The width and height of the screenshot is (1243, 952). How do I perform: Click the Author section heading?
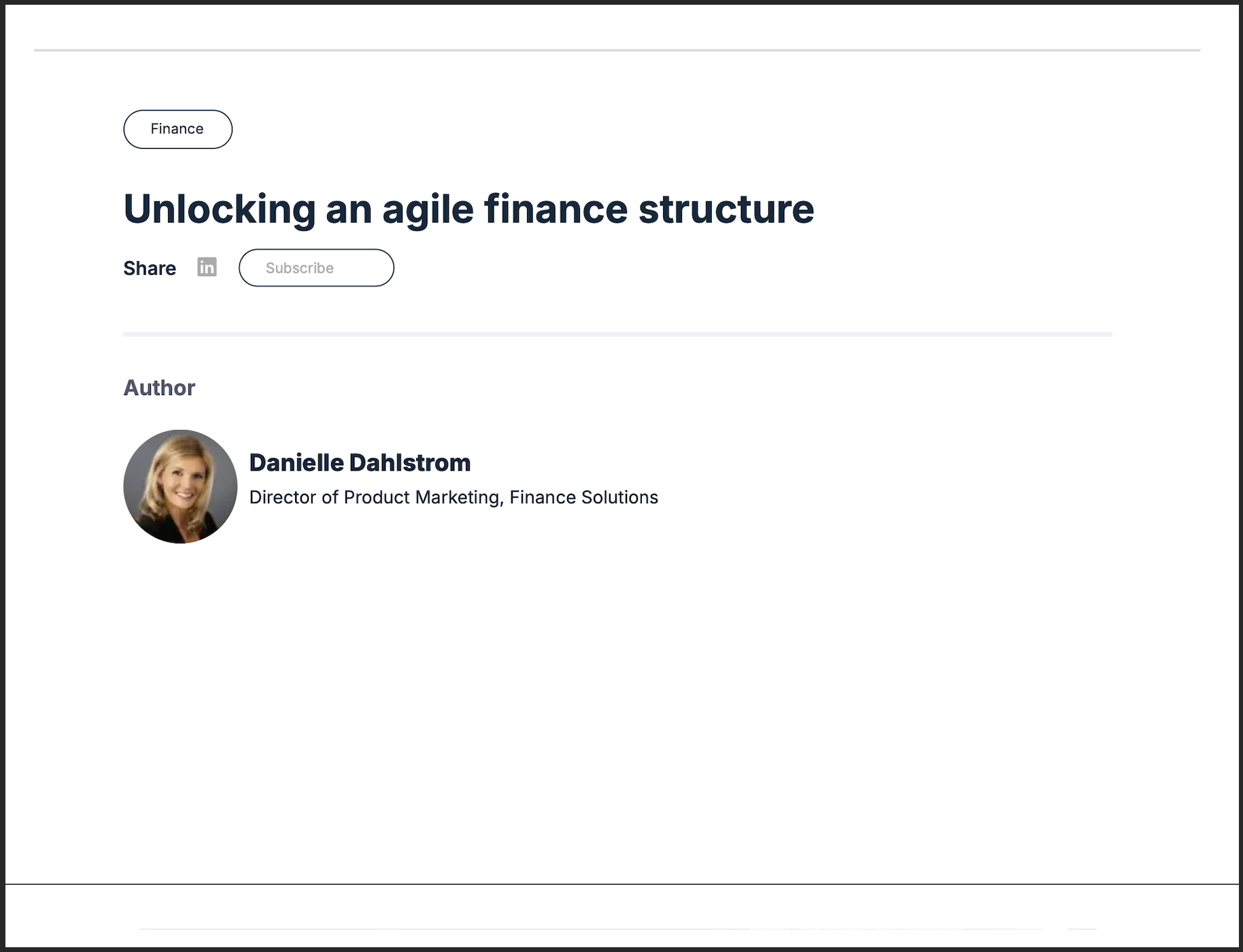(159, 388)
